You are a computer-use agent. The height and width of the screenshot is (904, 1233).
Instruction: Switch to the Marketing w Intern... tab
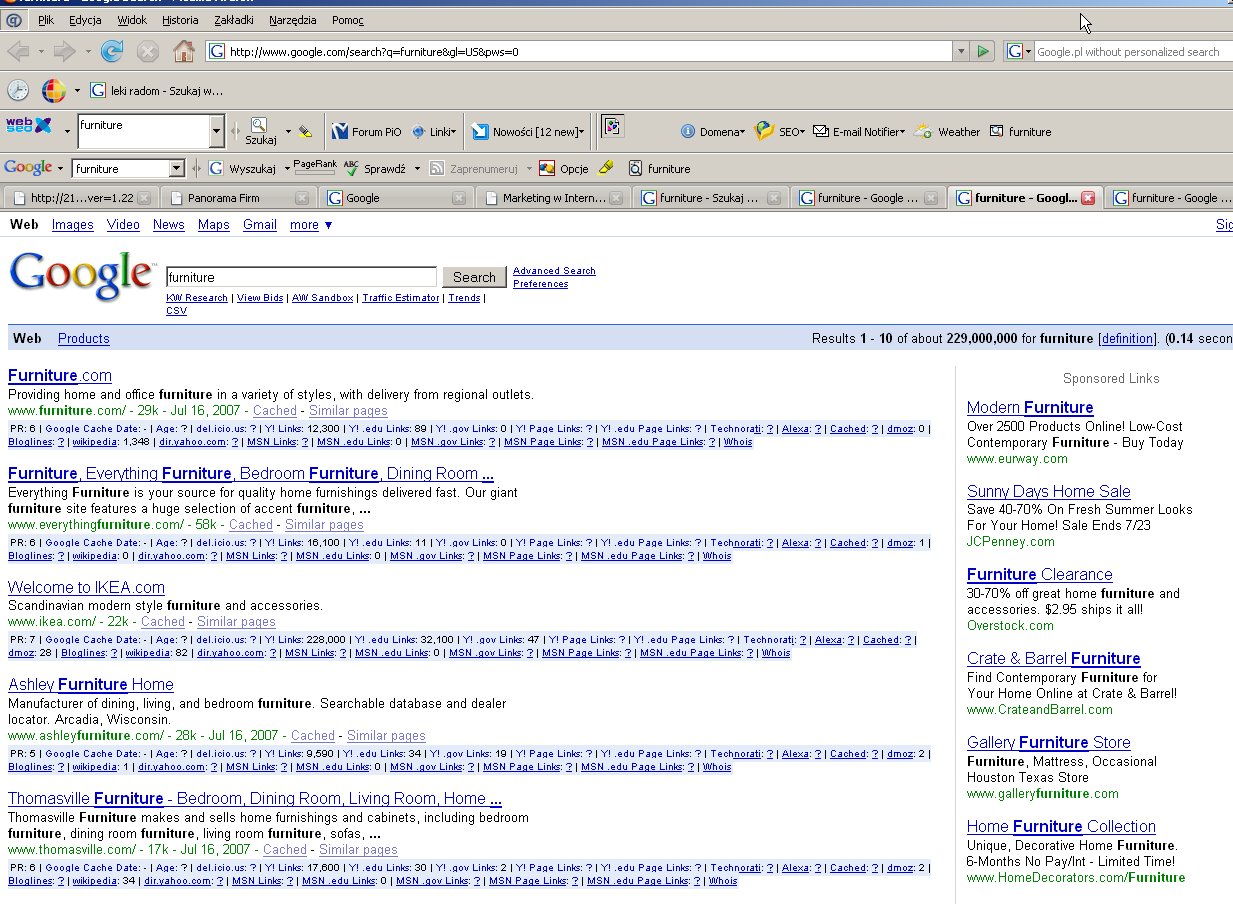coord(553,198)
